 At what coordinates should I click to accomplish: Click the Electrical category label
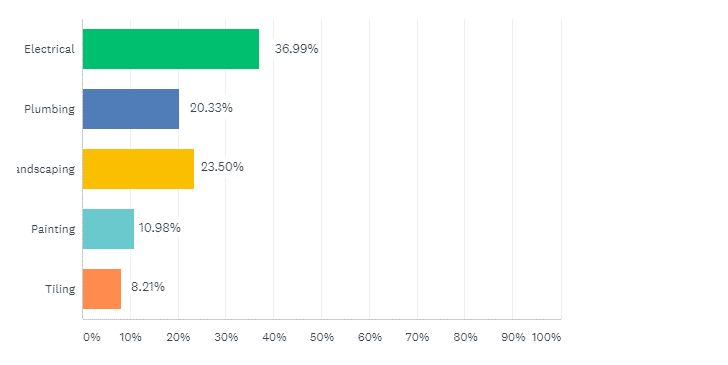(x=49, y=49)
